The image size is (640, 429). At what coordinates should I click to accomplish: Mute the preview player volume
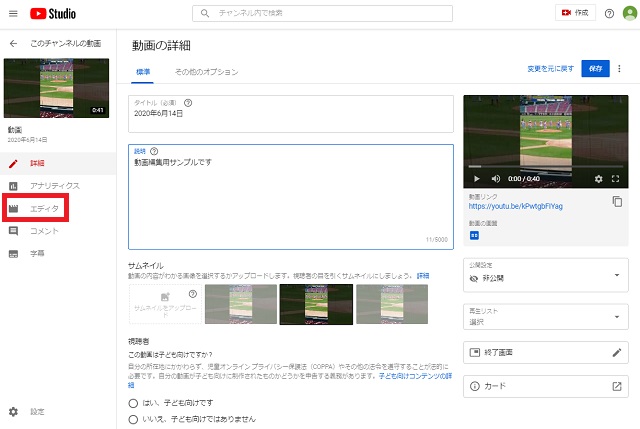pyautogui.click(x=496, y=179)
